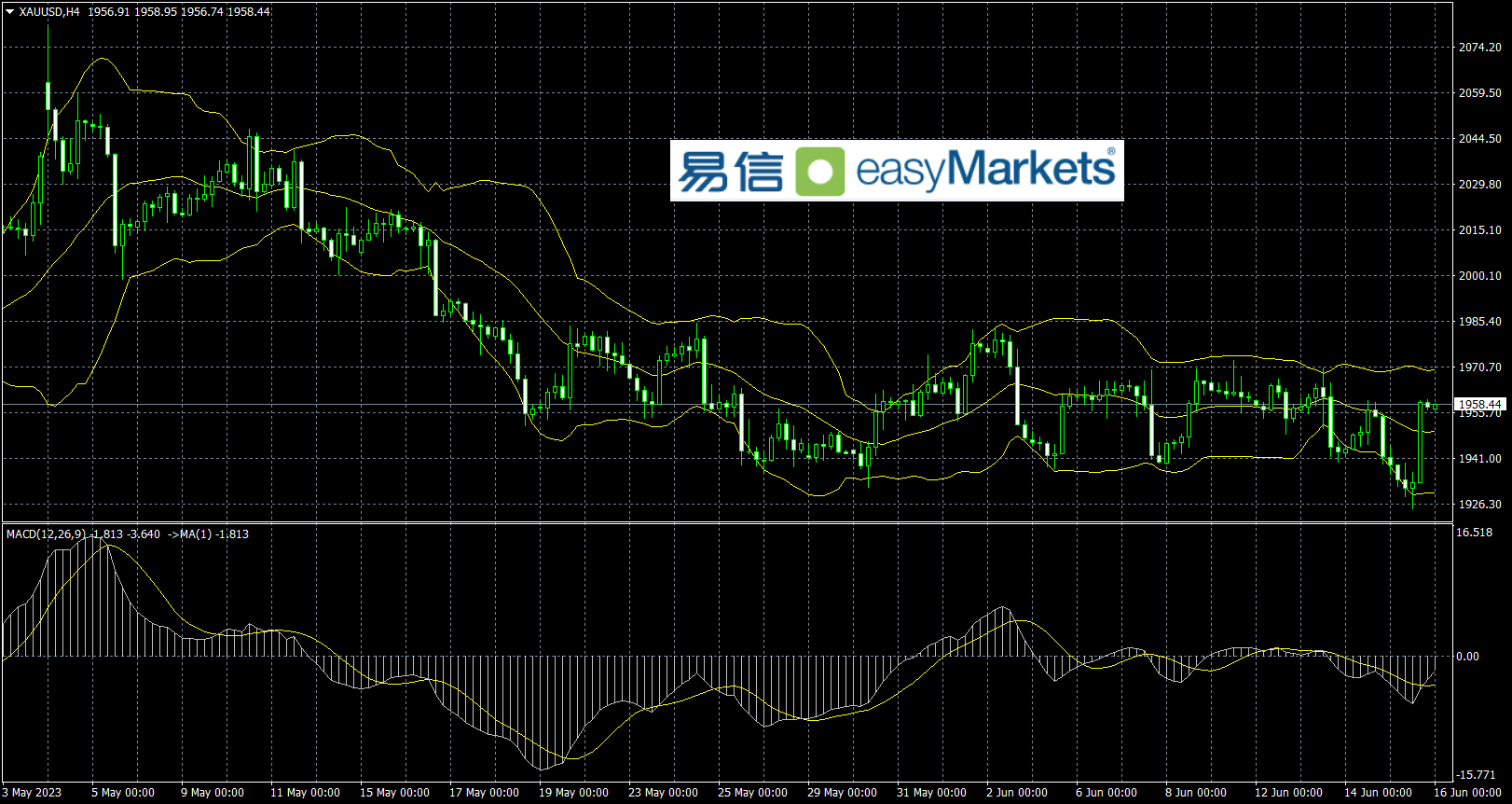Screen dimensions: 1512x804
Task: Select the XAUUSD,H4 symbol label
Action: (x=49, y=12)
